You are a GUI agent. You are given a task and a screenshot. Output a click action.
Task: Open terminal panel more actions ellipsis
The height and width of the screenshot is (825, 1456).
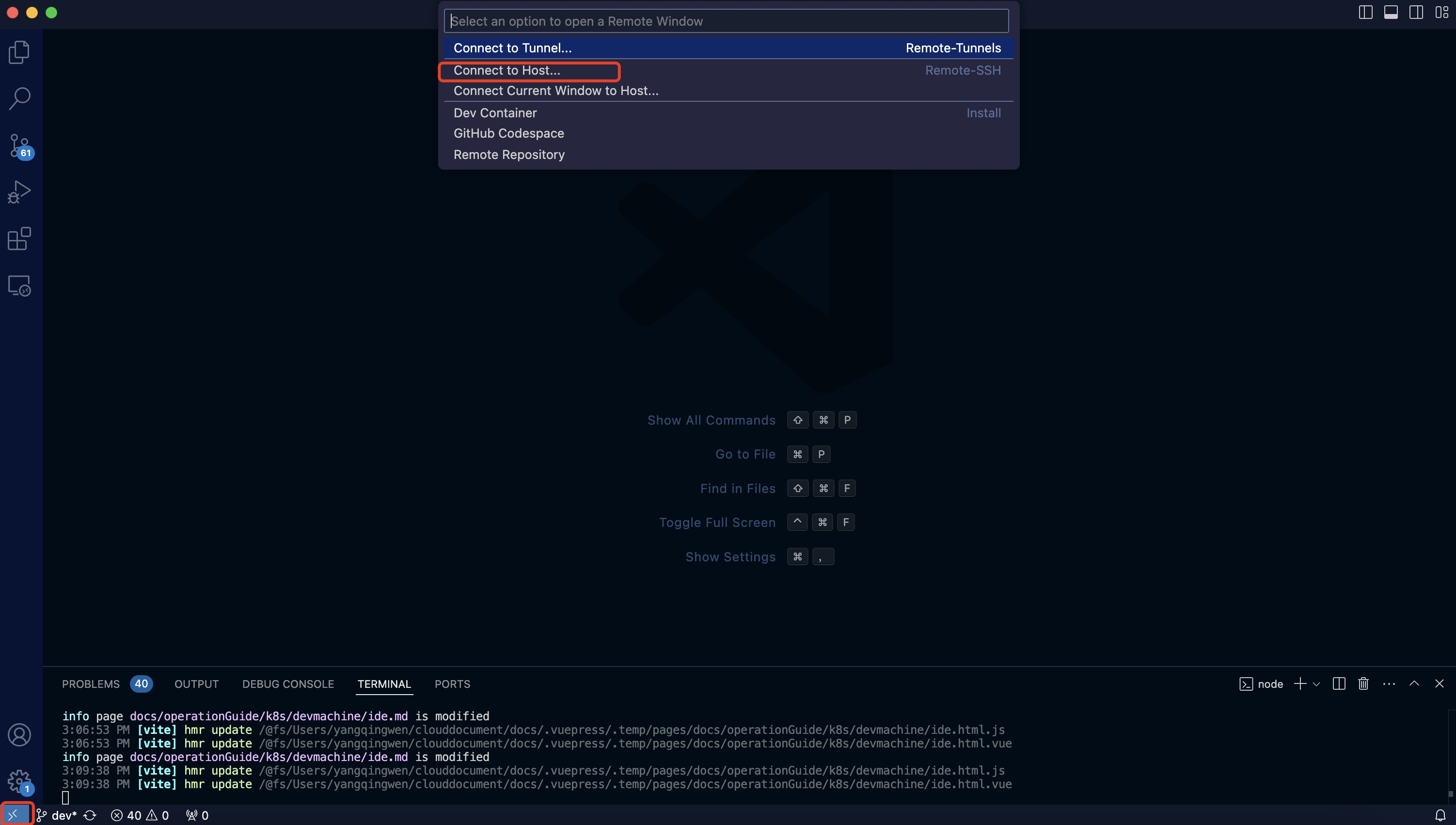click(x=1389, y=684)
